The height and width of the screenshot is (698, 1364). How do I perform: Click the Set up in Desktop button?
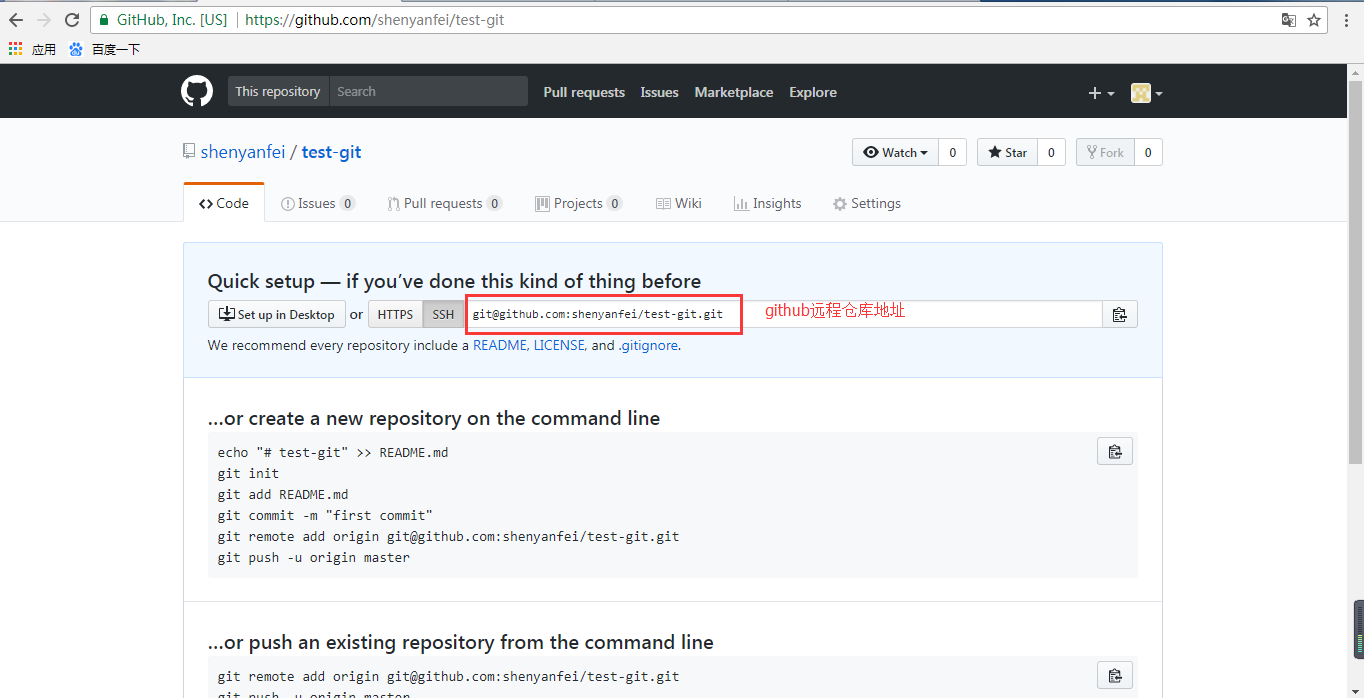[277, 314]
